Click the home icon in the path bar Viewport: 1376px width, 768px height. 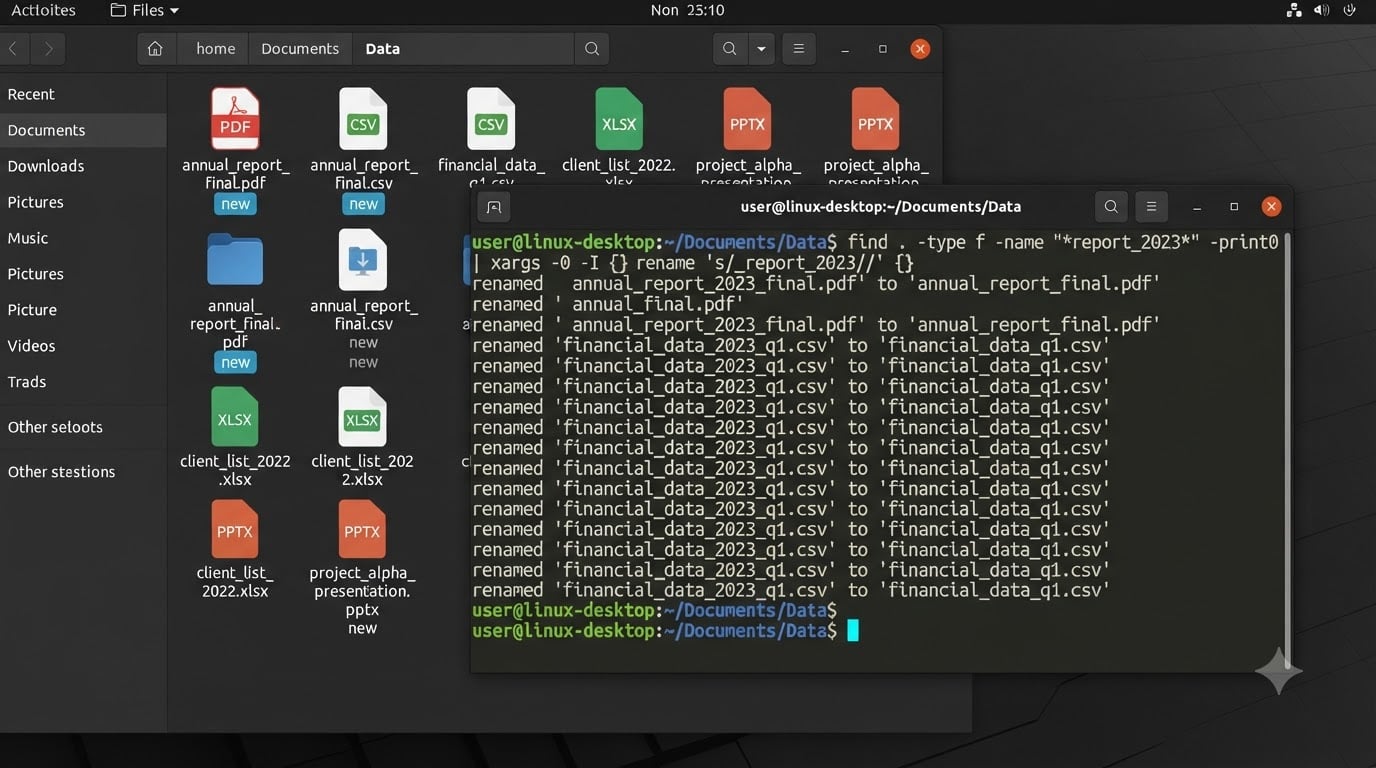coord(155,48)
